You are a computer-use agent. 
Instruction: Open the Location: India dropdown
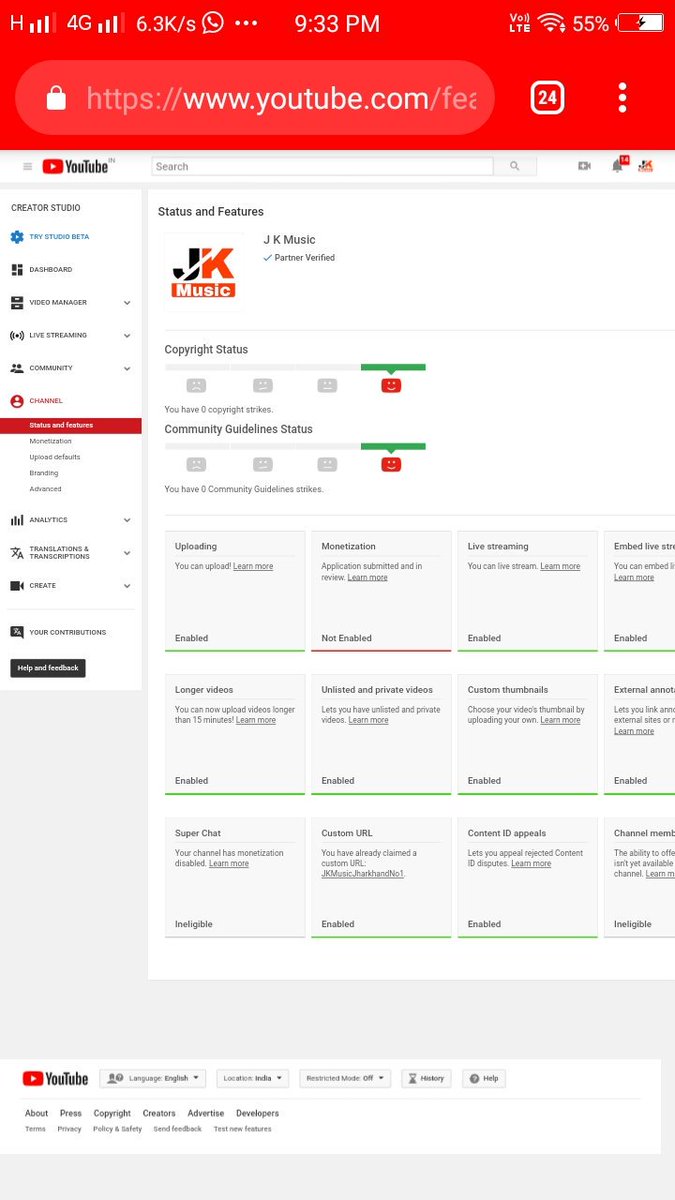pyautogui.click(x=252, y=1079)
